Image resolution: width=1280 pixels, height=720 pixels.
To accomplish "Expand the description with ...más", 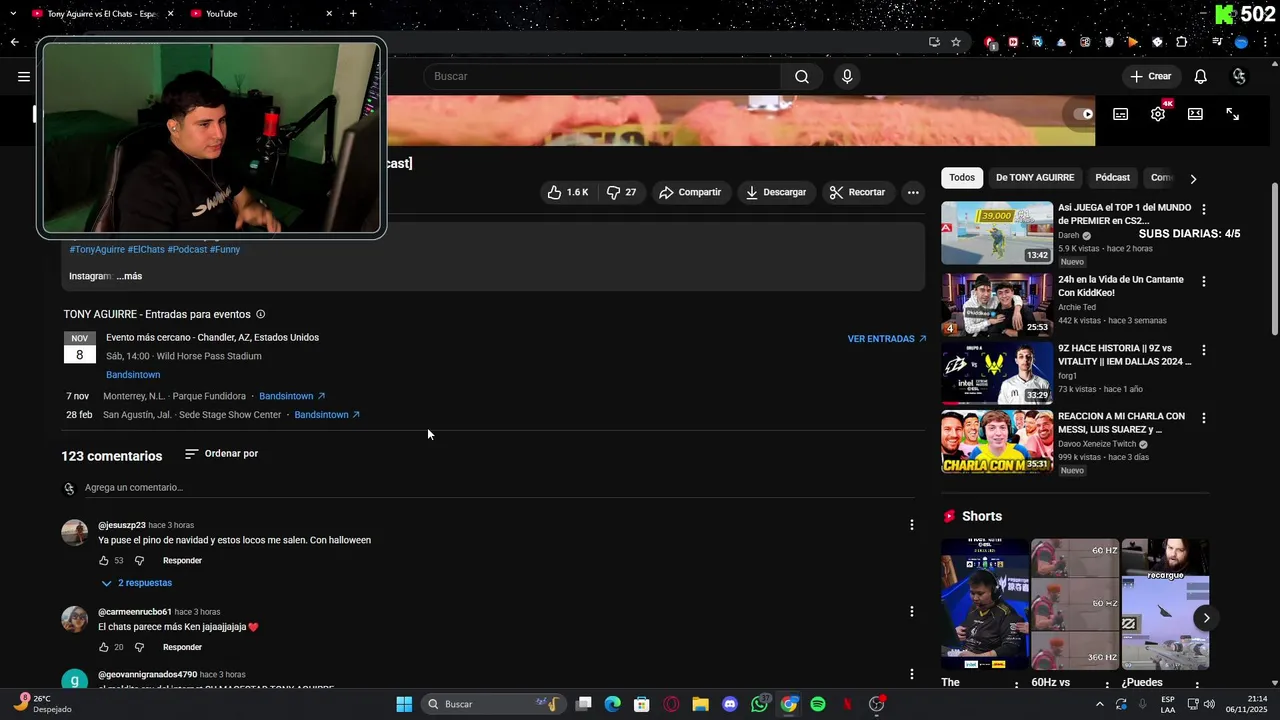I will (x=129, y=276).
